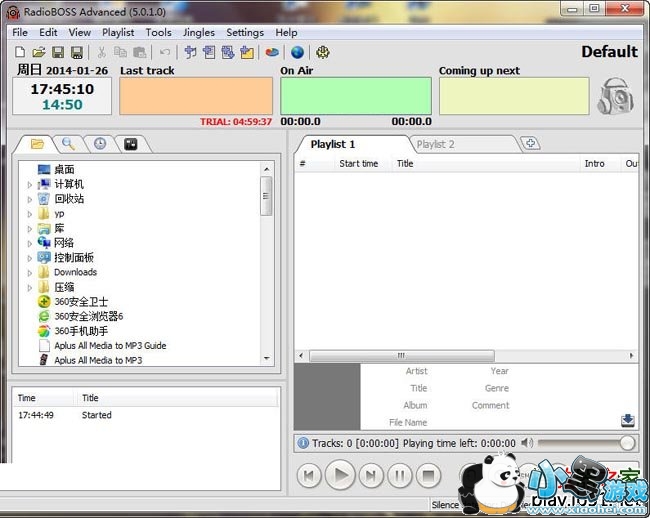Open the Playlist menu

[118, 32]
